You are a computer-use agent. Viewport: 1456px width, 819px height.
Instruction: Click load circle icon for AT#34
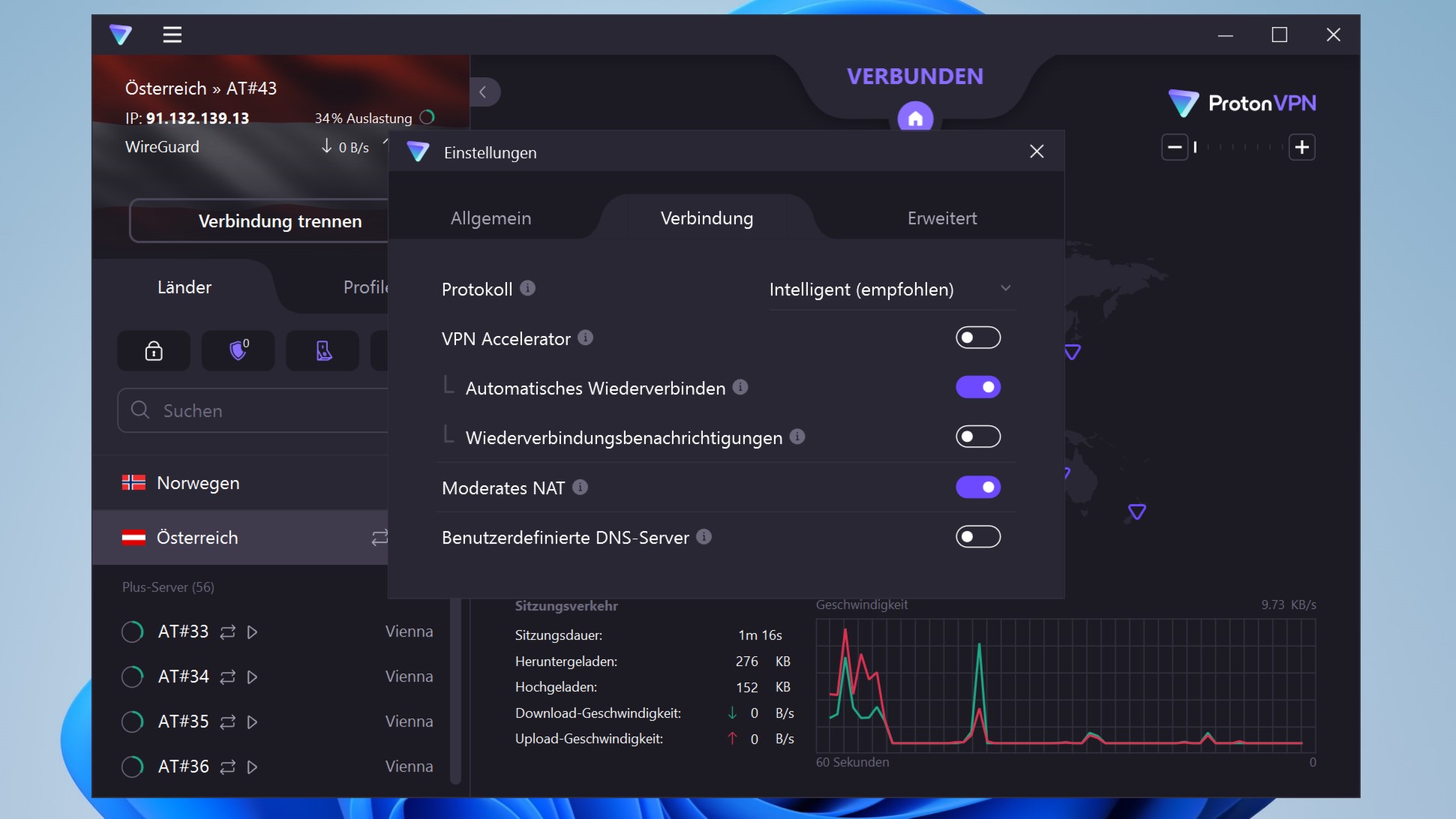133,676
